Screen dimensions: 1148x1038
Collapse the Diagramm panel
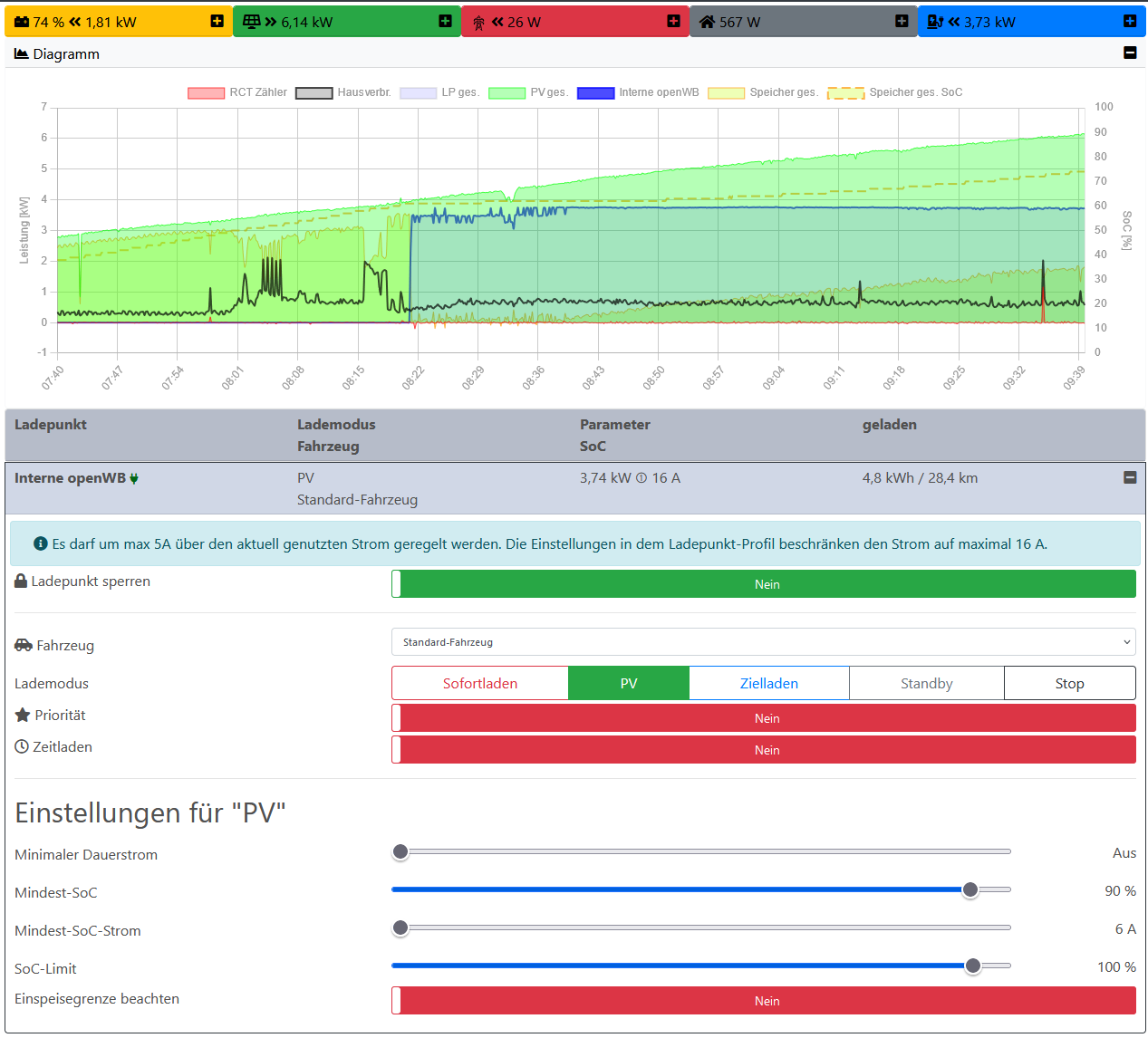(1130, 53)
